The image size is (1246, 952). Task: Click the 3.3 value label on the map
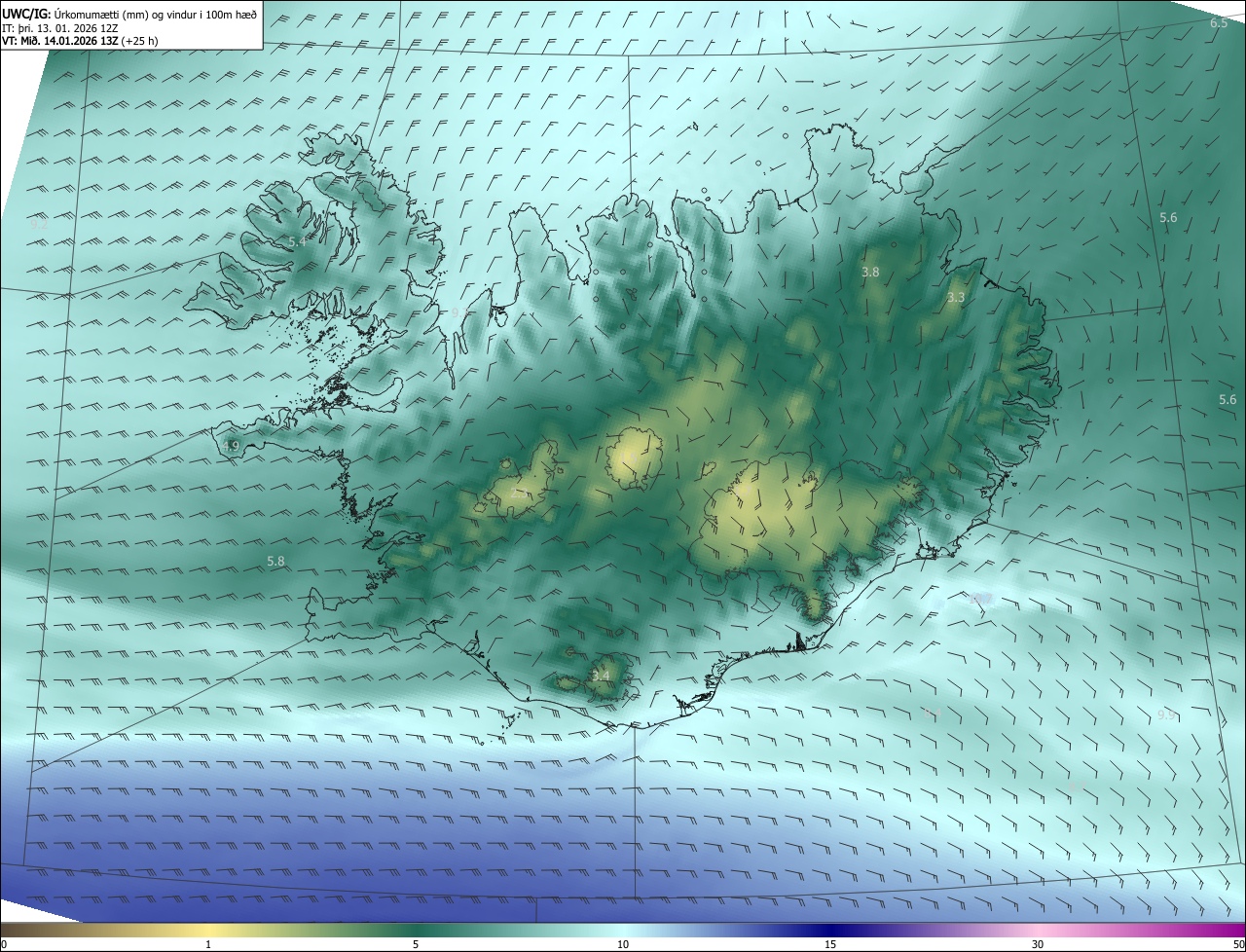[956, 297]
